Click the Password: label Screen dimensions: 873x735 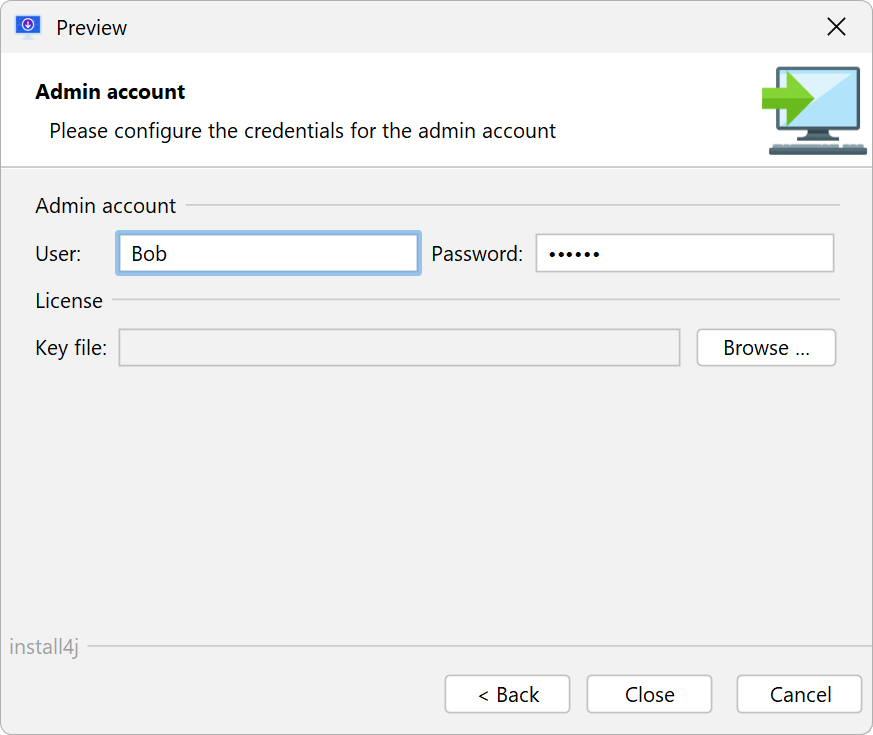(x=477, y=254)
